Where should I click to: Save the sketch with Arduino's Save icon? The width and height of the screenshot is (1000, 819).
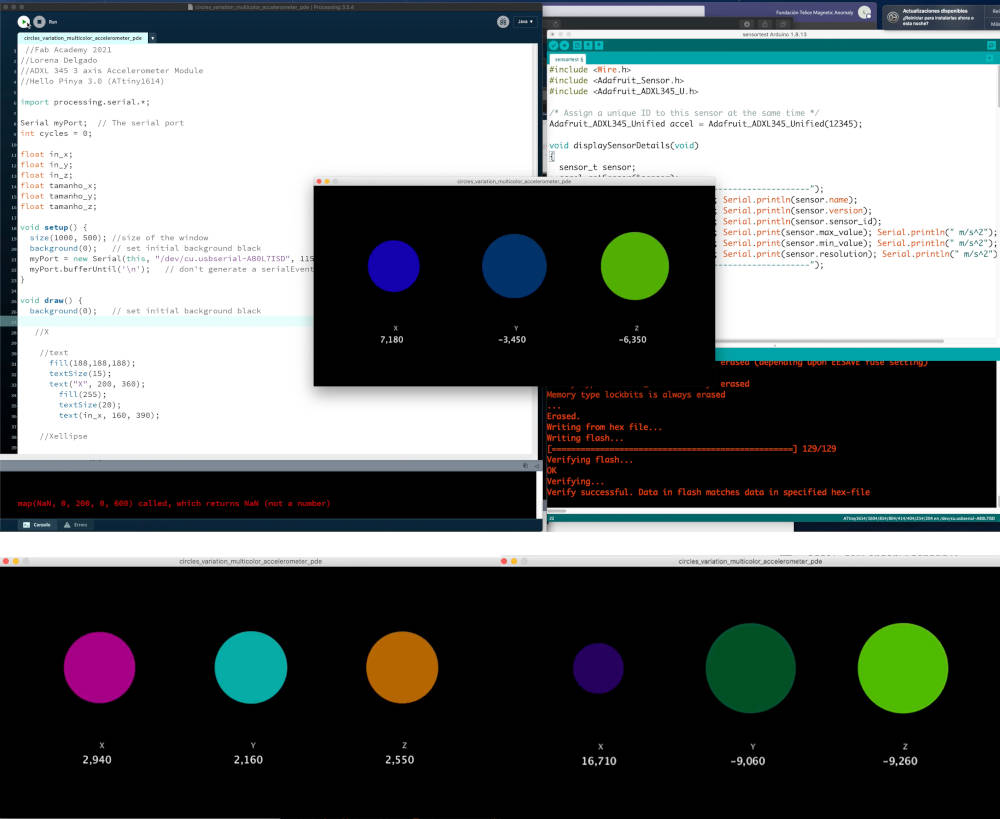599,45
